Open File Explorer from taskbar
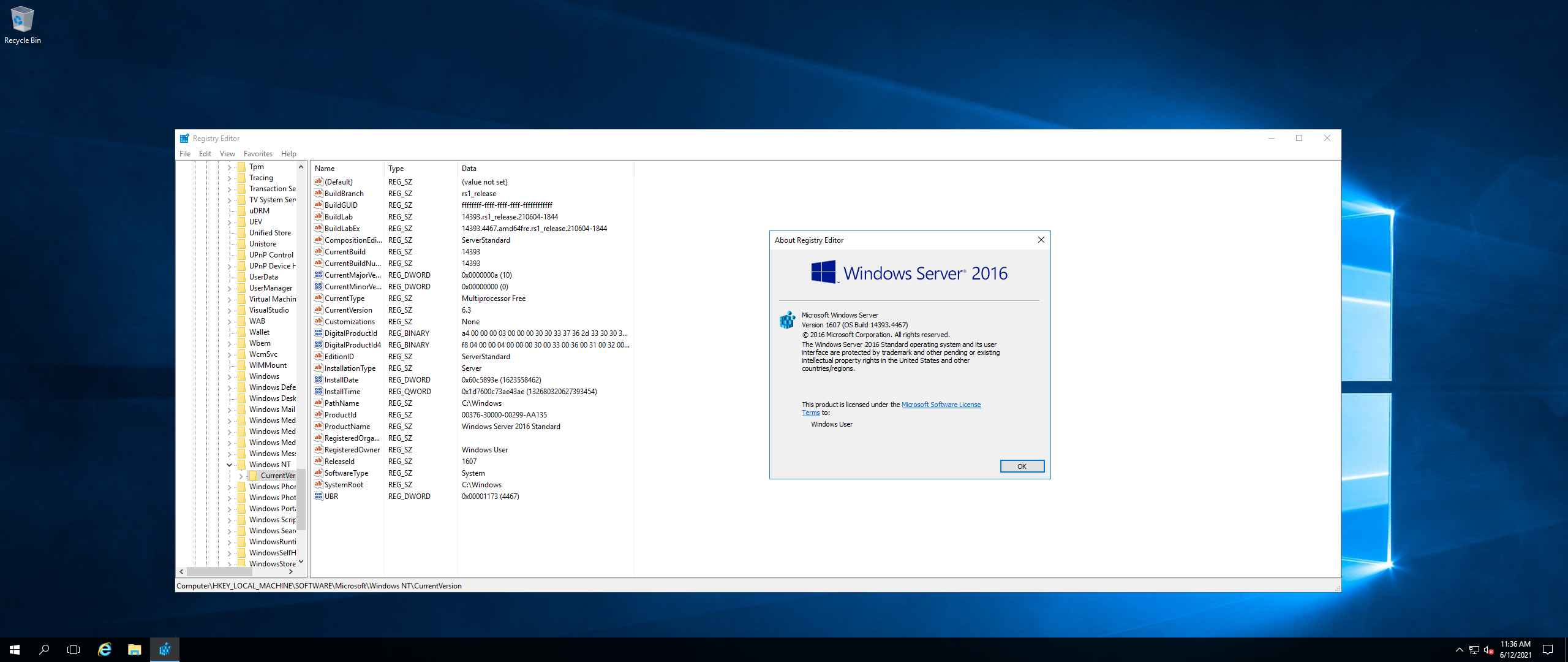This screenshot has width=1568, height=662. pos(134,650)
